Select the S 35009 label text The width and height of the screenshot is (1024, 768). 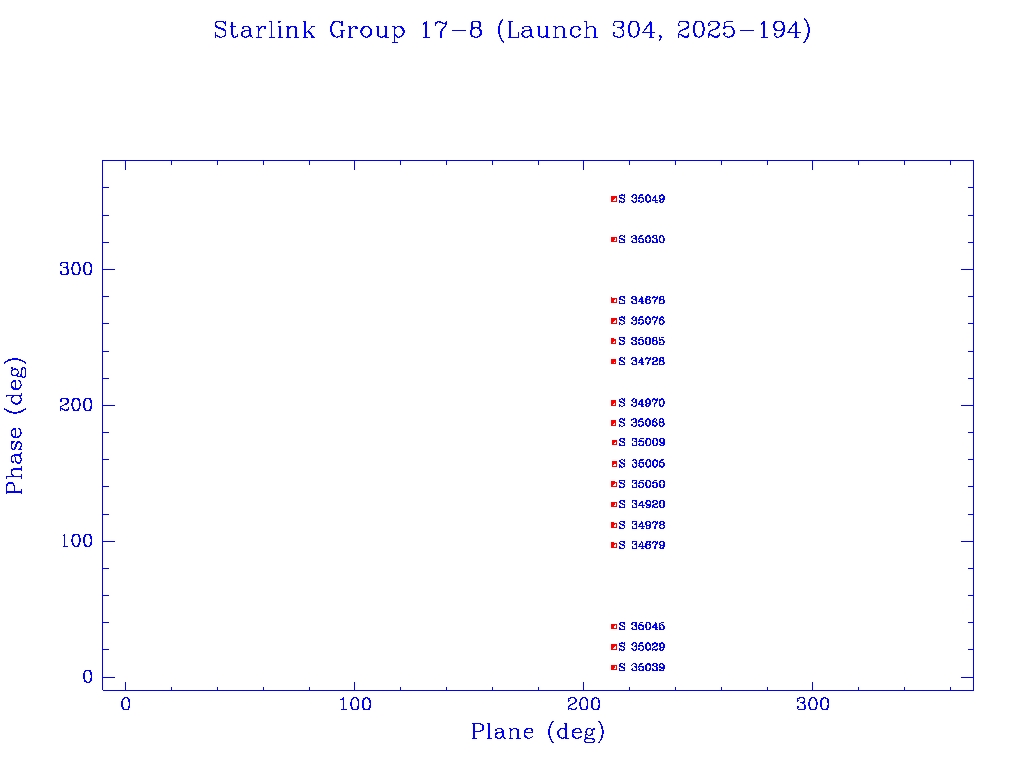[642, 442]
